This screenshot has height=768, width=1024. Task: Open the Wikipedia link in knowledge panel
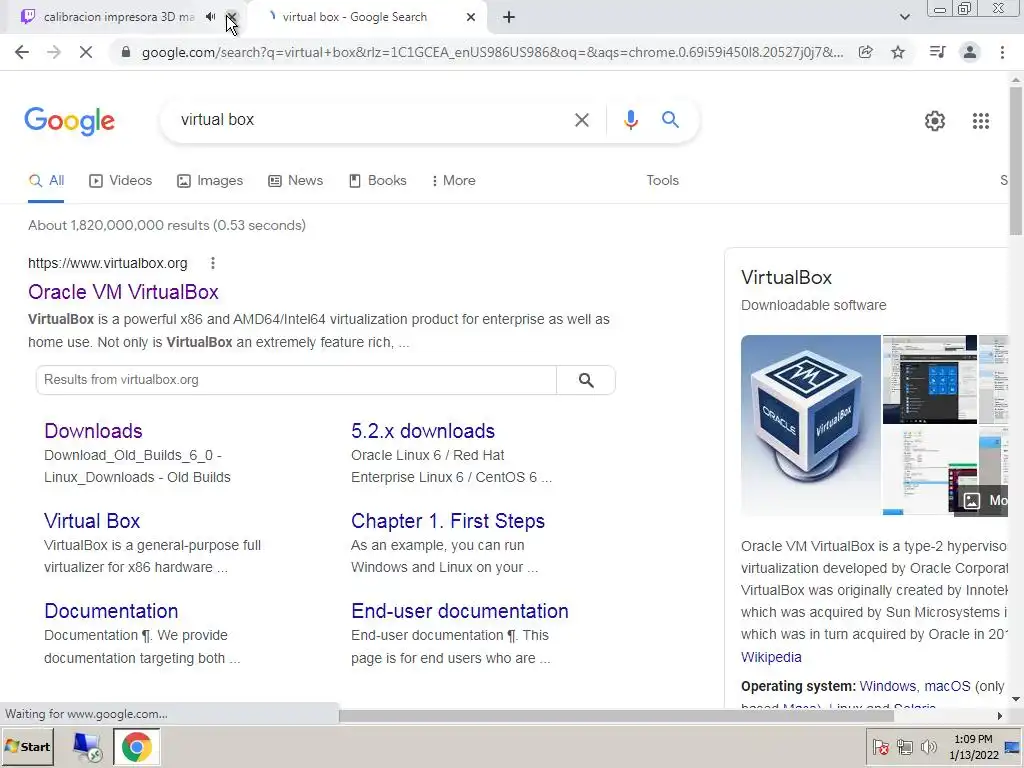click(x=771, y=657)
